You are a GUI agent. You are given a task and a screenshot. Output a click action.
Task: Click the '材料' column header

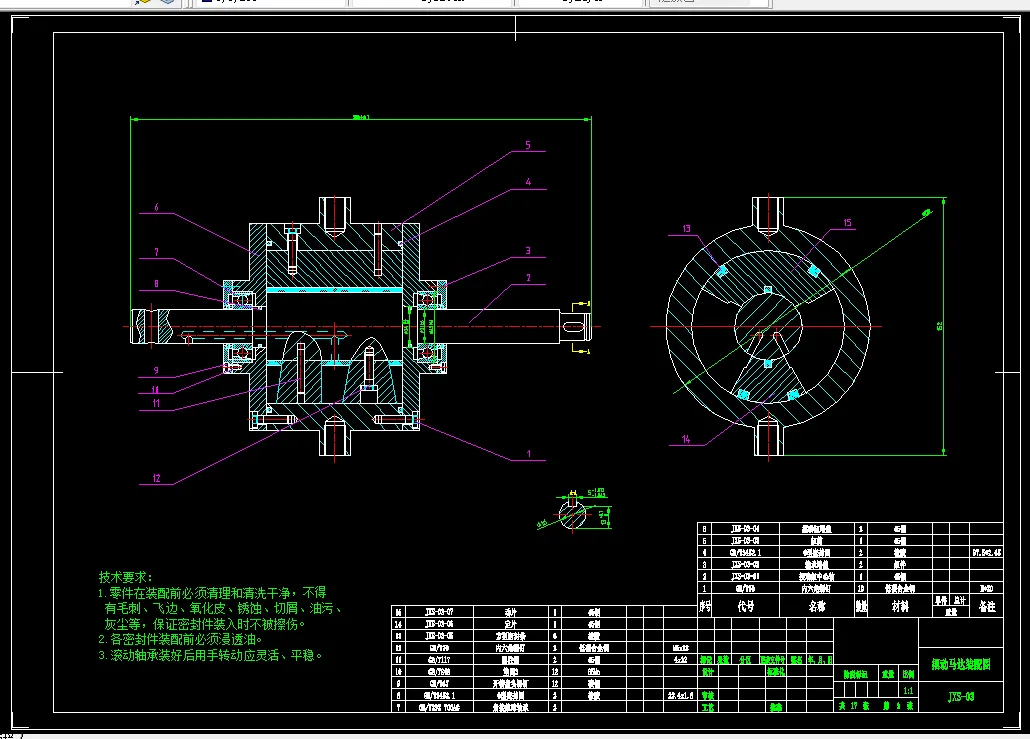point(900,606)
